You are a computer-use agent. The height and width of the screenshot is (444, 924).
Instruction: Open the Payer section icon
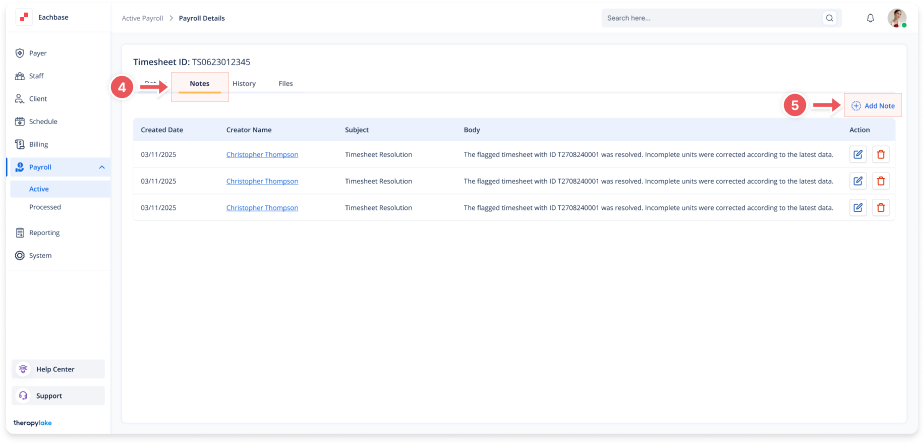click(x=19, y=53)
